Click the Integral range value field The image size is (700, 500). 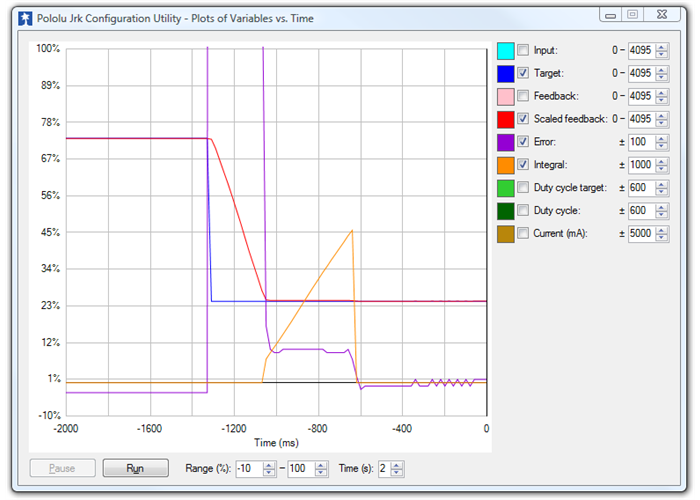(x=640, y=165)
